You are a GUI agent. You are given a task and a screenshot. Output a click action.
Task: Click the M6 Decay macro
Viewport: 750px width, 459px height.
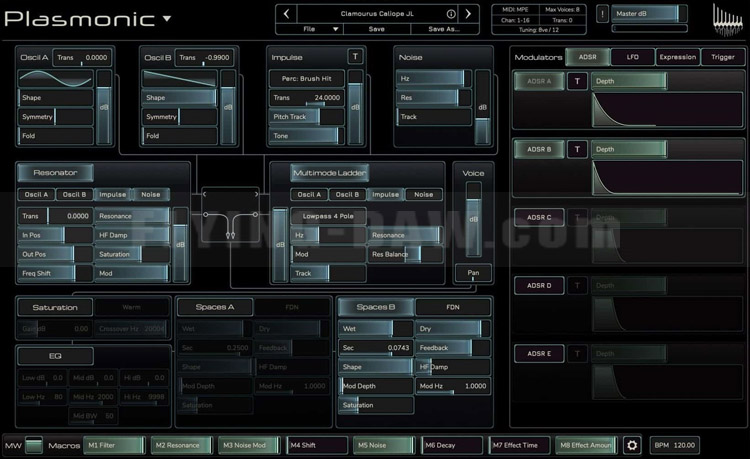point(452,445)
